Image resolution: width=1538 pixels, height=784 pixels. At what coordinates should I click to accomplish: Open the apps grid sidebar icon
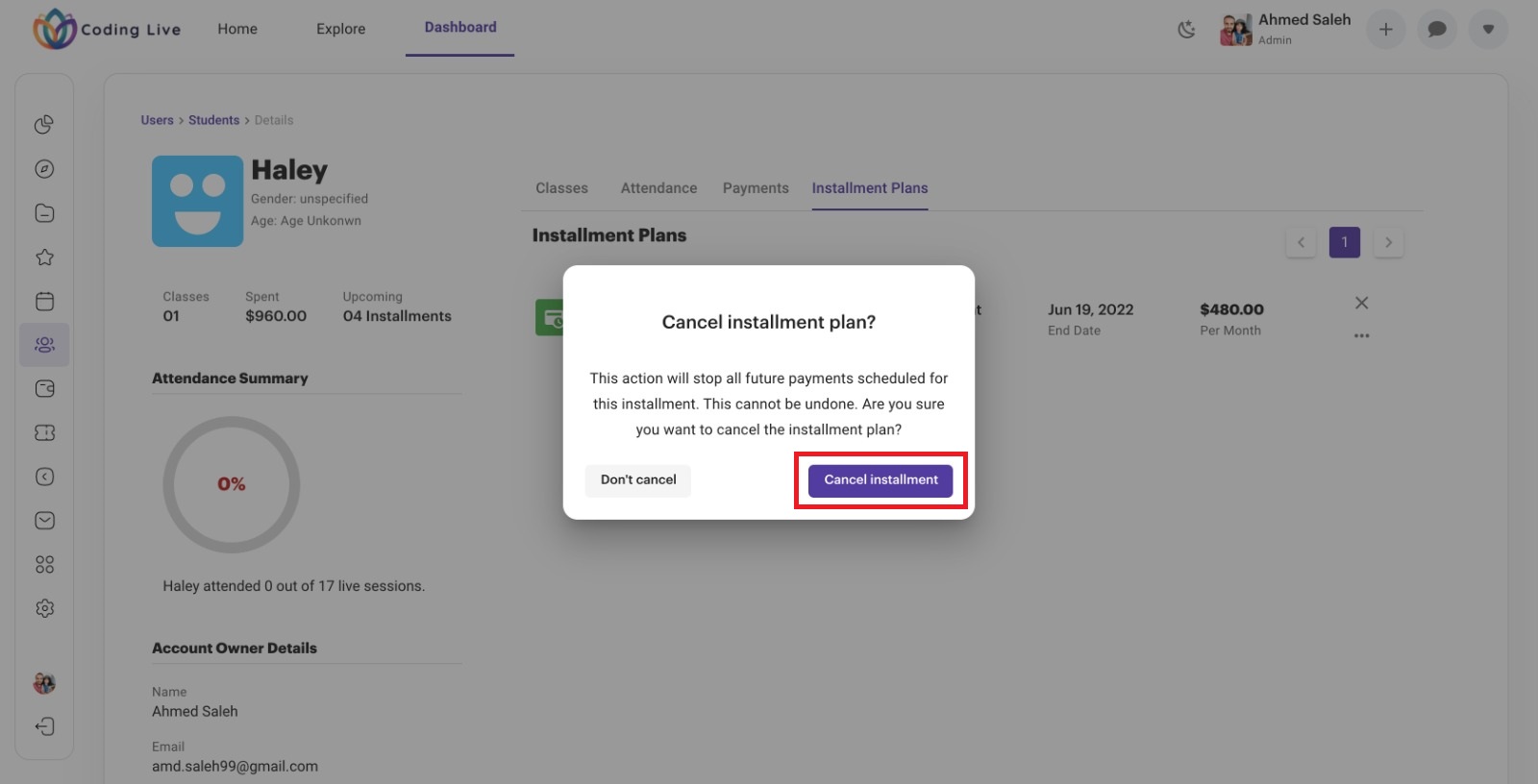tap(44, 565)
